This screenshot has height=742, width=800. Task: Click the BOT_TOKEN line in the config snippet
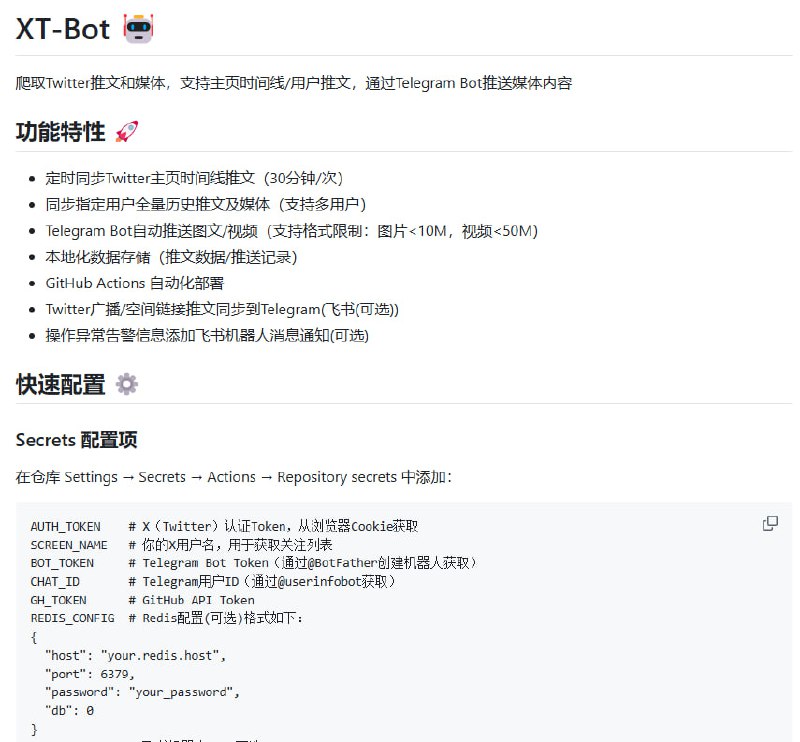(62, 561)
